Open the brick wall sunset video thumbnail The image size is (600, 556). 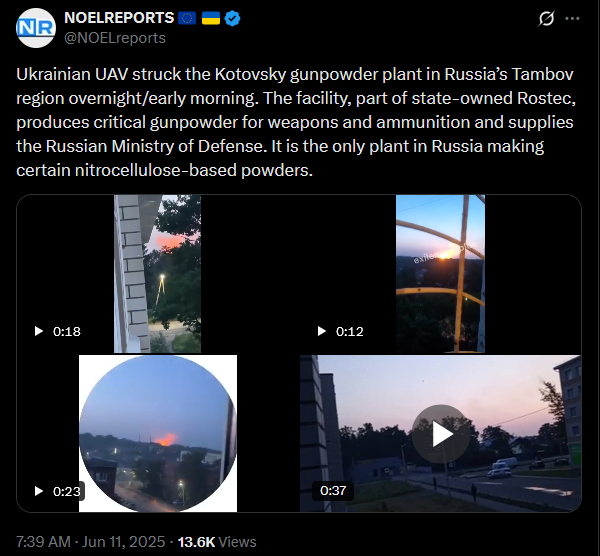(157, 274)
